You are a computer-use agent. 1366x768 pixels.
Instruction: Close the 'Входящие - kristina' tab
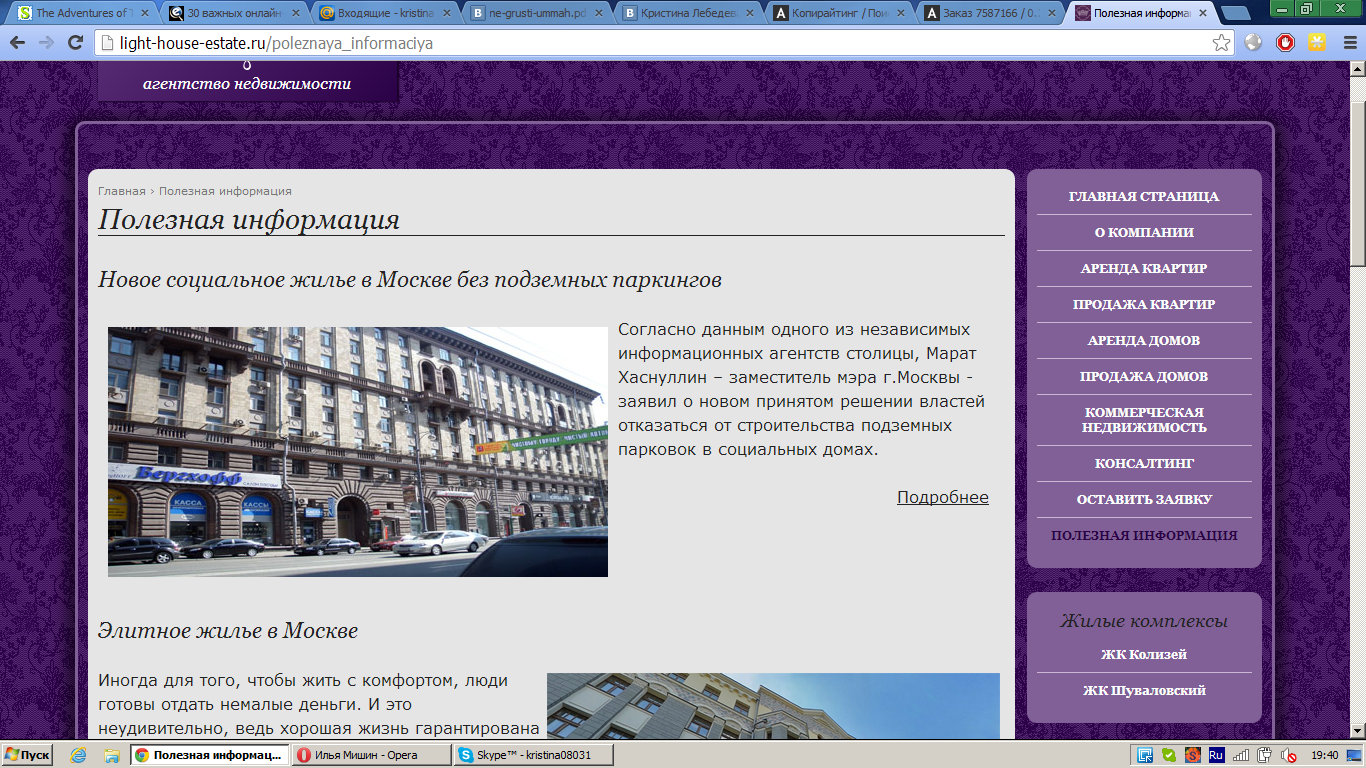tap(446, 14)
